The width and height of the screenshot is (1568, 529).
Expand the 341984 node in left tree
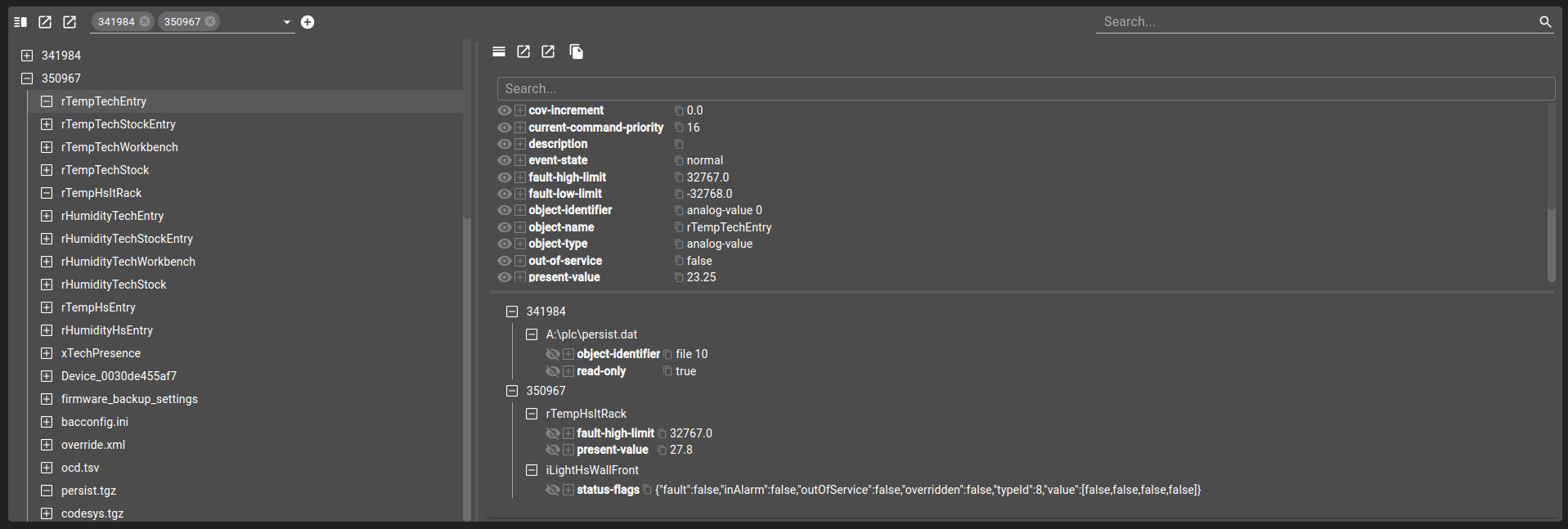[x=27, y=56]
